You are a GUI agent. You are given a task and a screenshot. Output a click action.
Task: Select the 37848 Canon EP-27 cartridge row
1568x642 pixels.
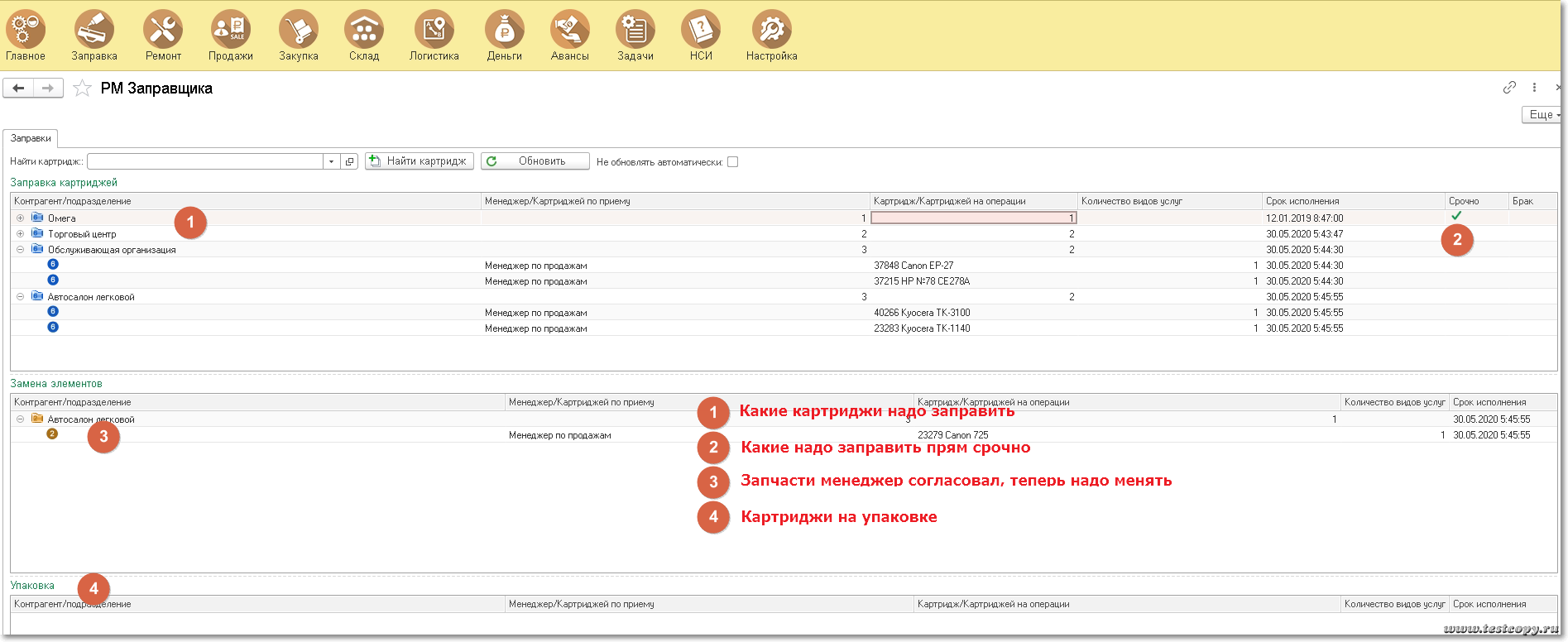point(913,266)
